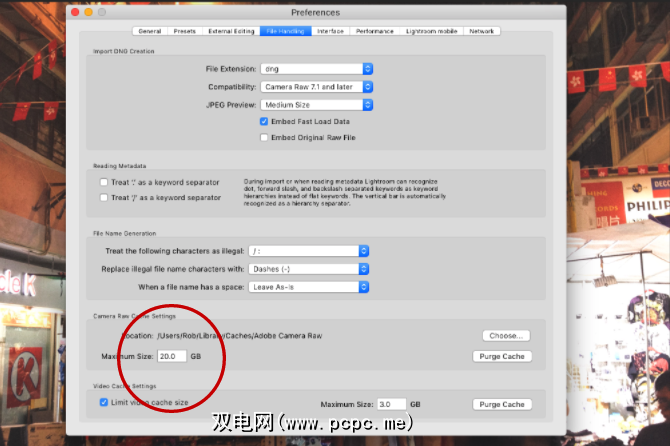This screenshot has width=670, height=446.
Task: Open the Performance tab
Action: (x=375, y=31)
